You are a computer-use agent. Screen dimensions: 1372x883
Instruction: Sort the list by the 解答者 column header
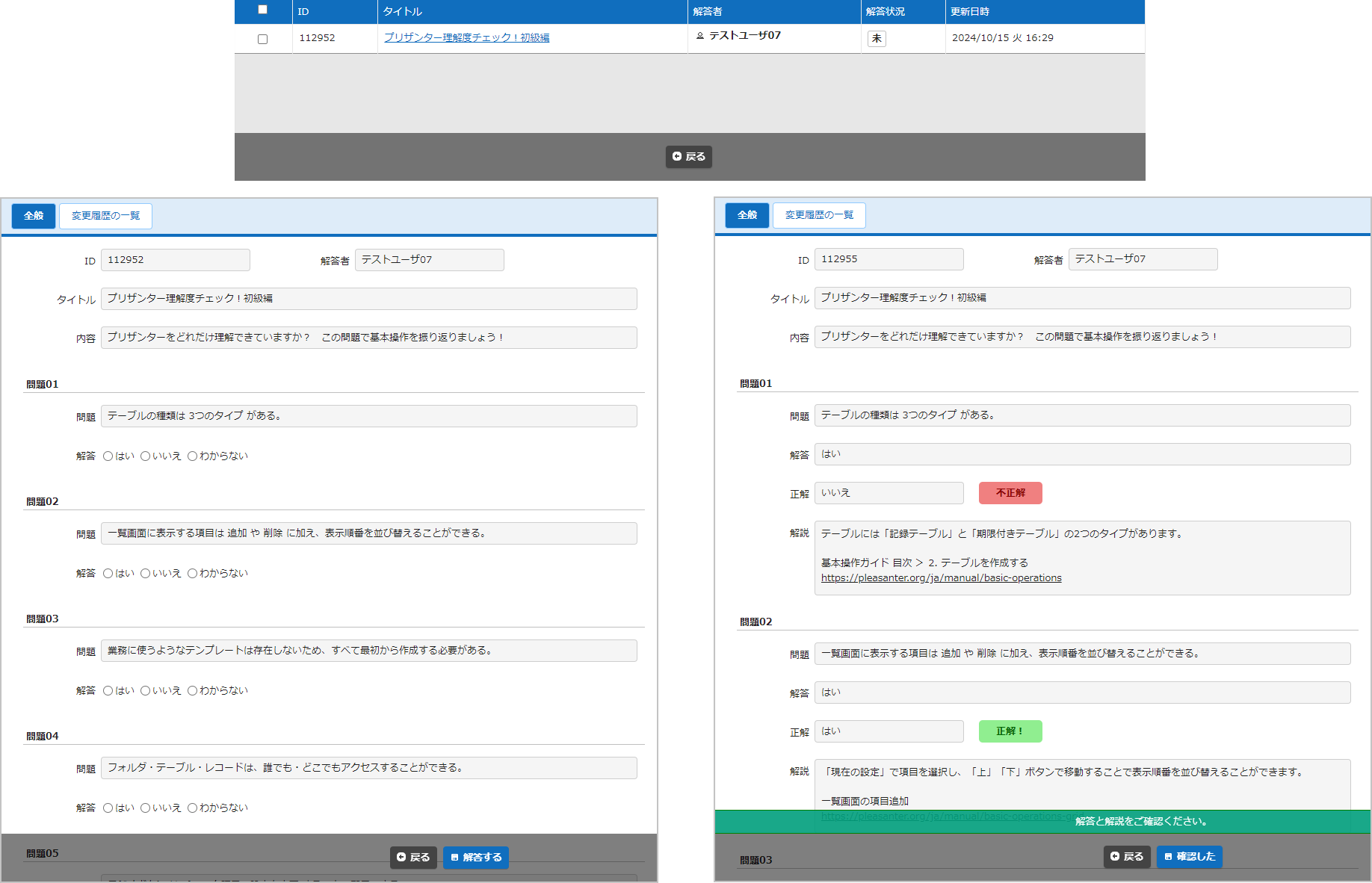point(774,12)
